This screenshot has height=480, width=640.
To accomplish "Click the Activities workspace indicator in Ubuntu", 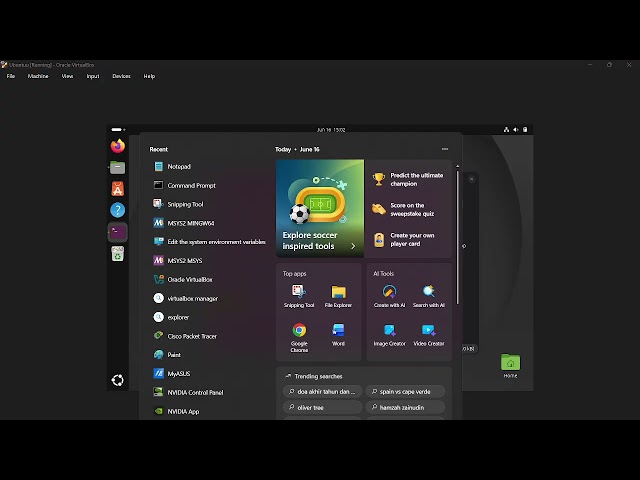I will pyautogui.click(x=118, y=130).
